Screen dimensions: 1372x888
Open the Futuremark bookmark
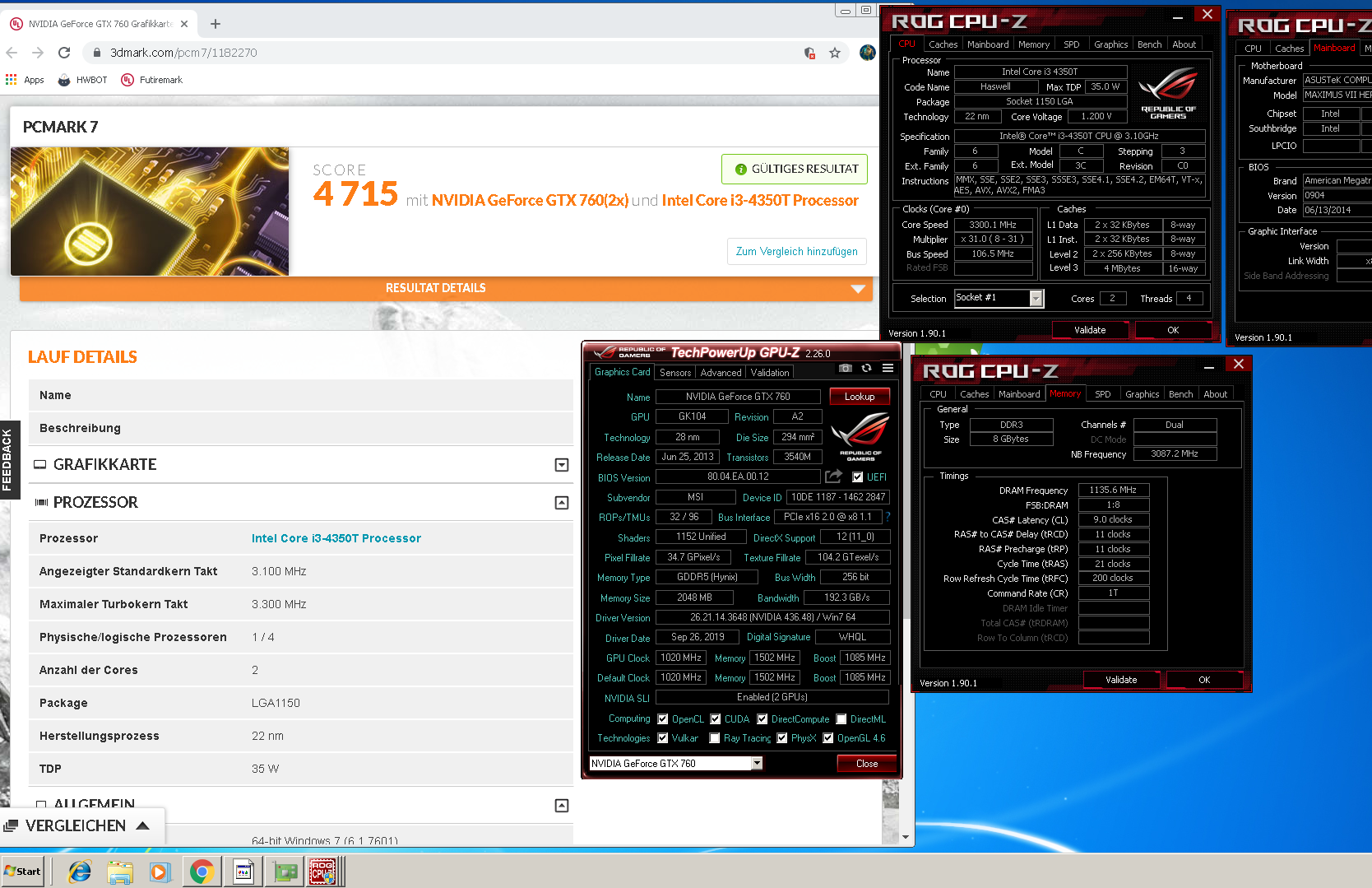[x=151, y=80]
